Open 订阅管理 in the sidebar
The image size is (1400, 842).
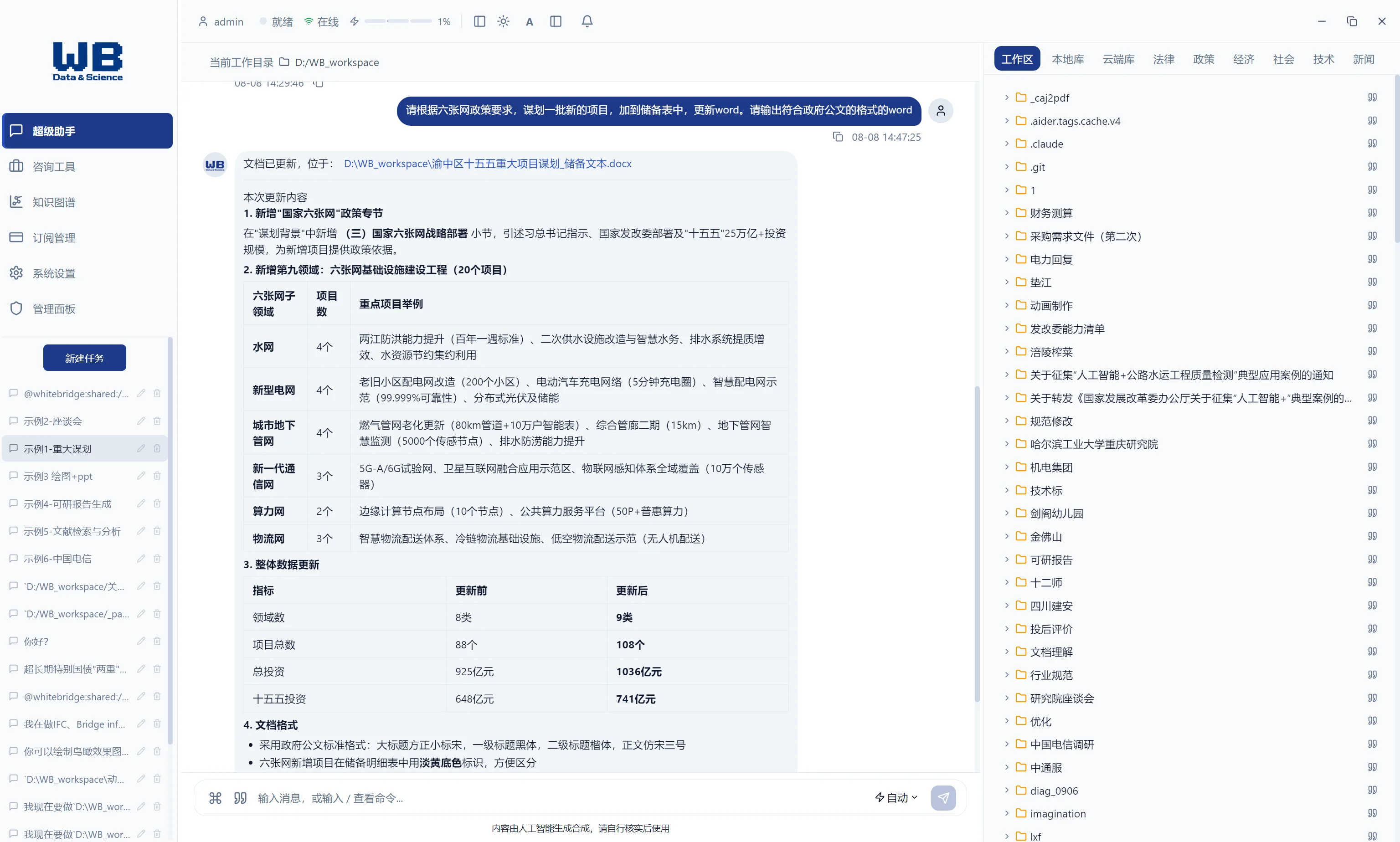(x=87, y=238)
